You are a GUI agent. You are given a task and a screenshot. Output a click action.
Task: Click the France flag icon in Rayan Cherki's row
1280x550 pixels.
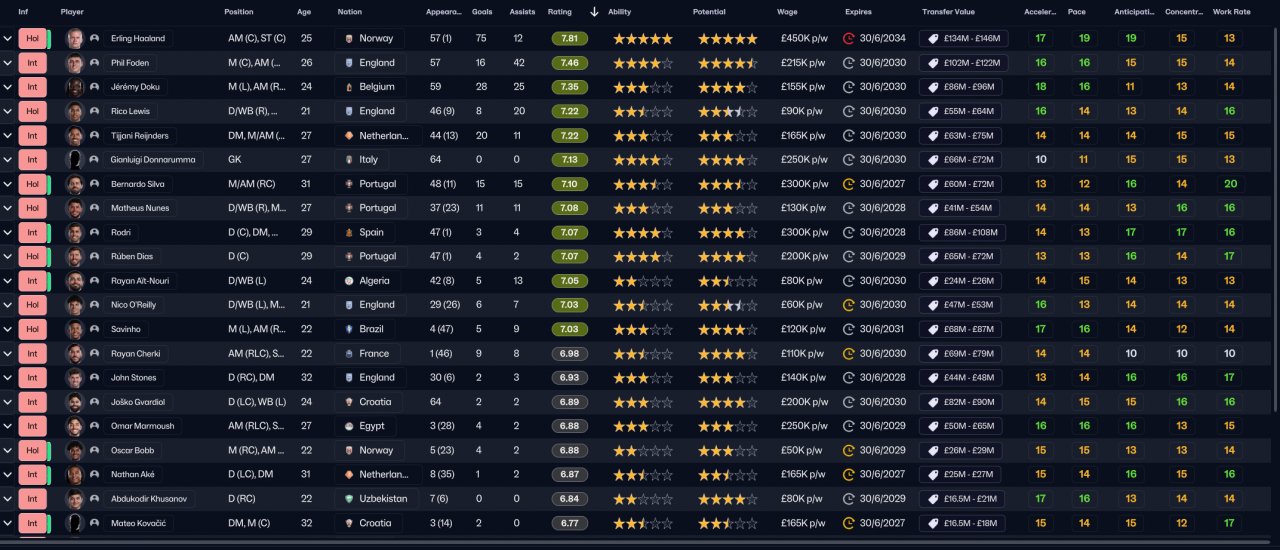click(x=349, y=353)
